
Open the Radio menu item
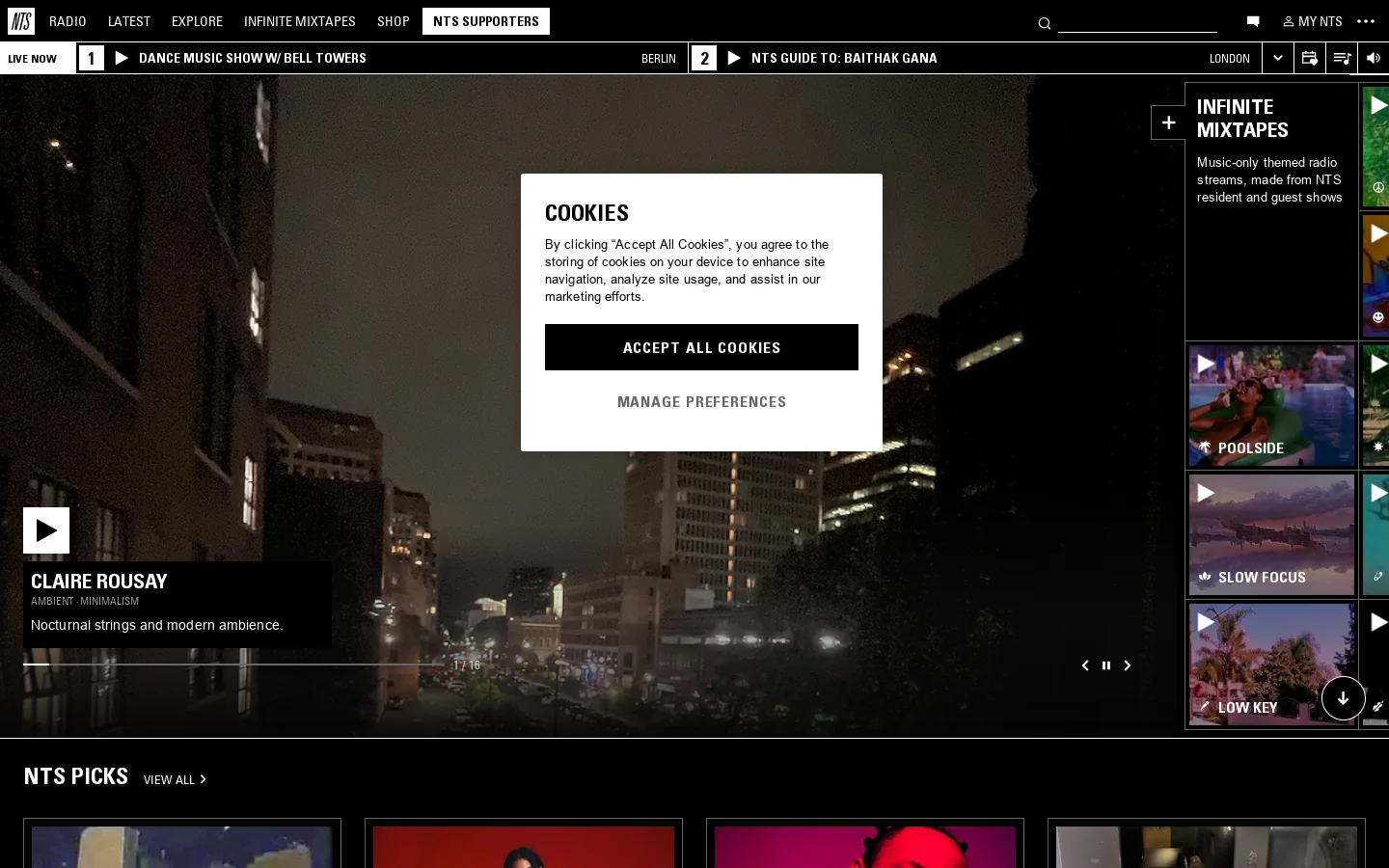click(68, 21)
